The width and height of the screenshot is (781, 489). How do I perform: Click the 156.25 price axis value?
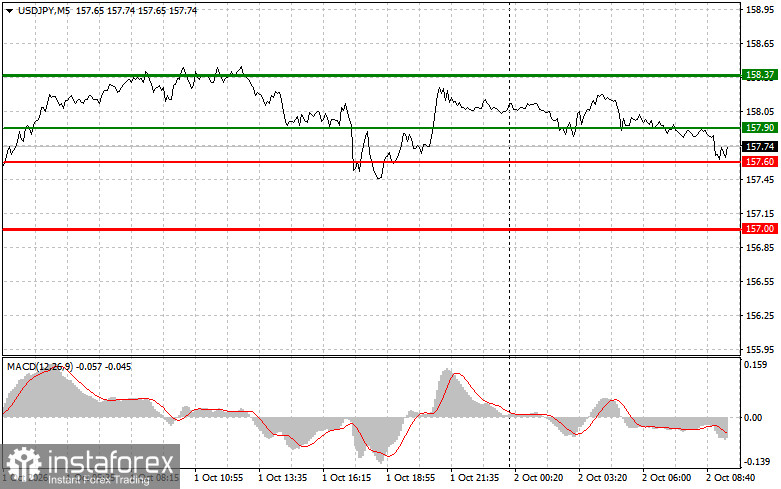click(760, 316)
